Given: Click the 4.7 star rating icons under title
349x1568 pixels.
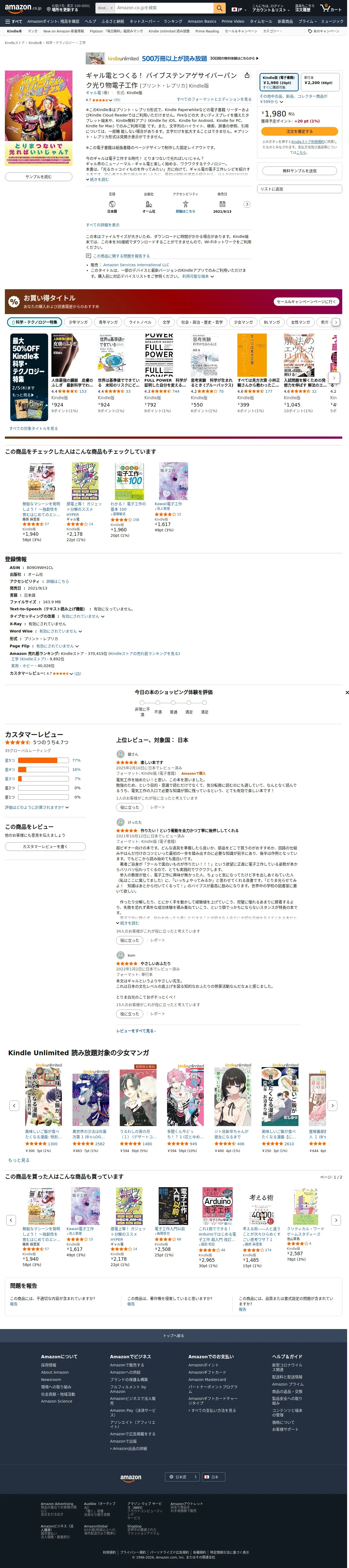Looking at the screenshot, I should pyautogui.click(x=101, y=100).
